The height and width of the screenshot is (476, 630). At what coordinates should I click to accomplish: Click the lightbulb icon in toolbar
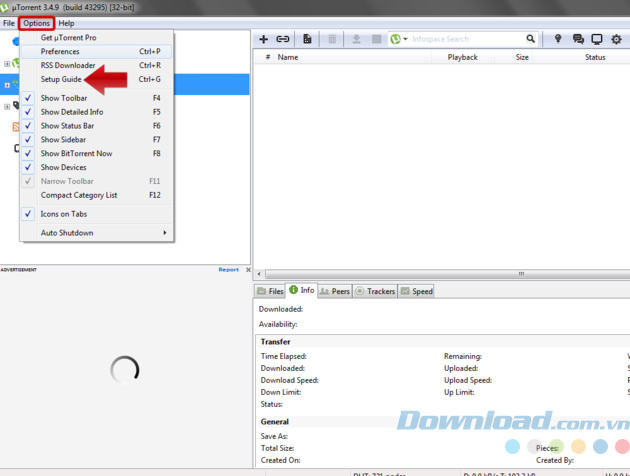558,39
